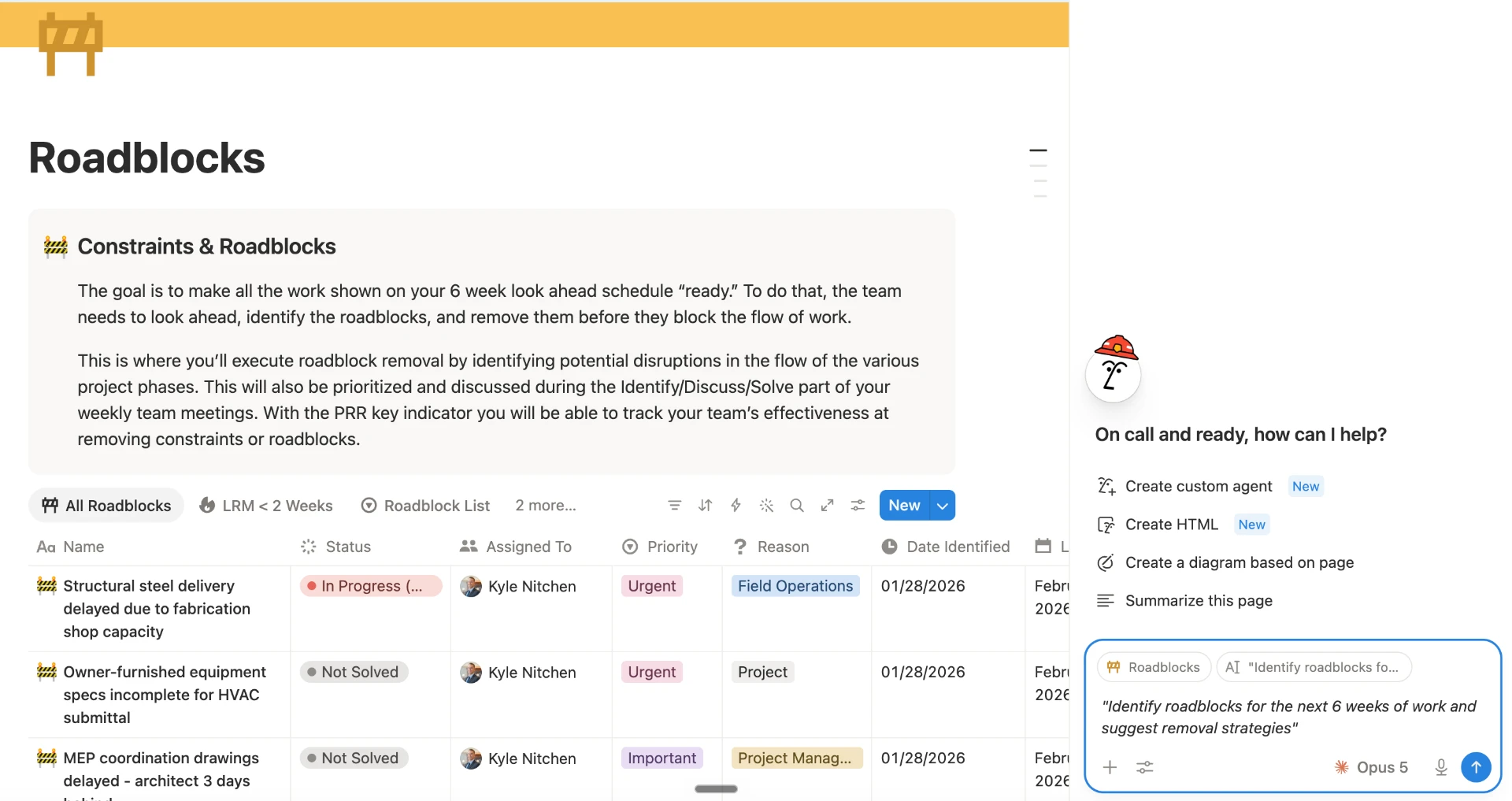Viewport: 1512px width, 801px height.
Task: Switch to the All Roadblocks view tab
Action: coord(106,506)
